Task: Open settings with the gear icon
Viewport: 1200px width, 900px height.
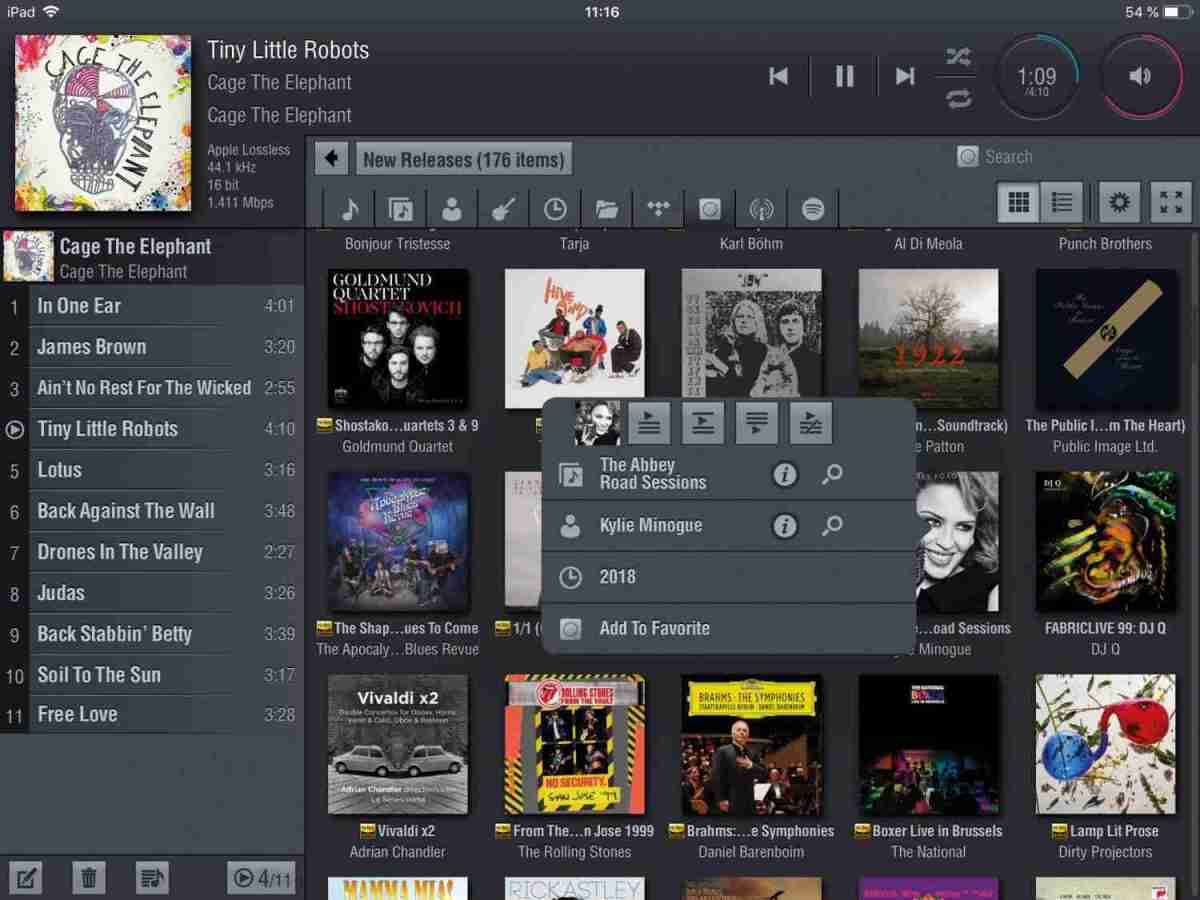Action: click(x=1120, y=203)
